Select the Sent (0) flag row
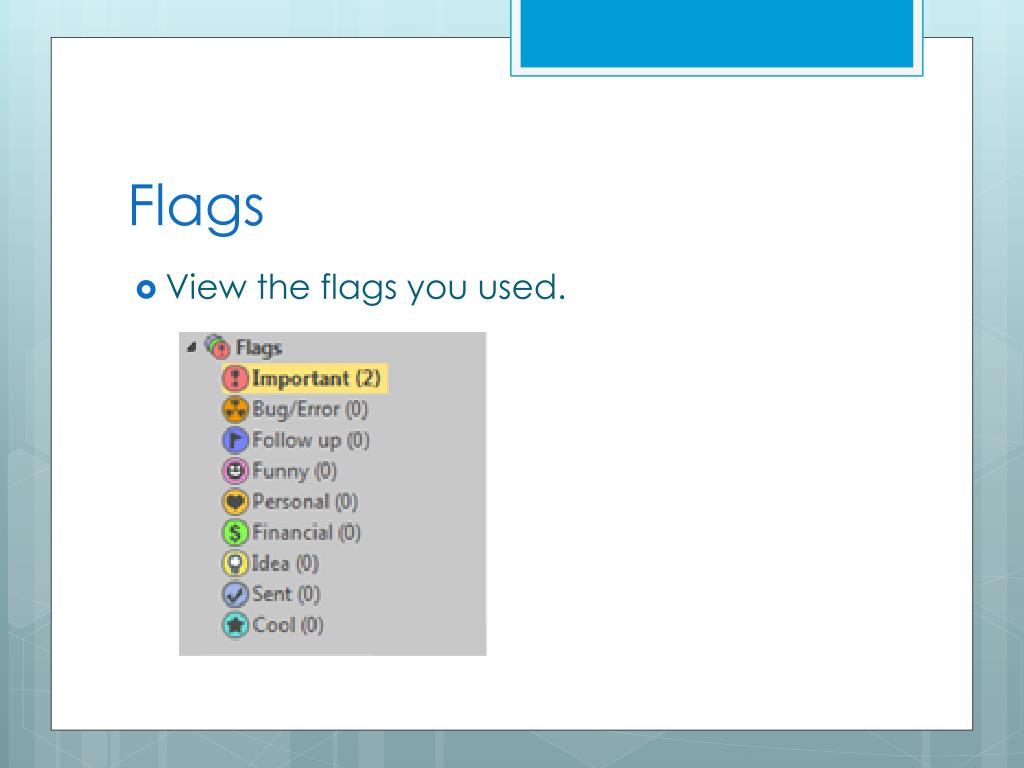 [271, 594]
